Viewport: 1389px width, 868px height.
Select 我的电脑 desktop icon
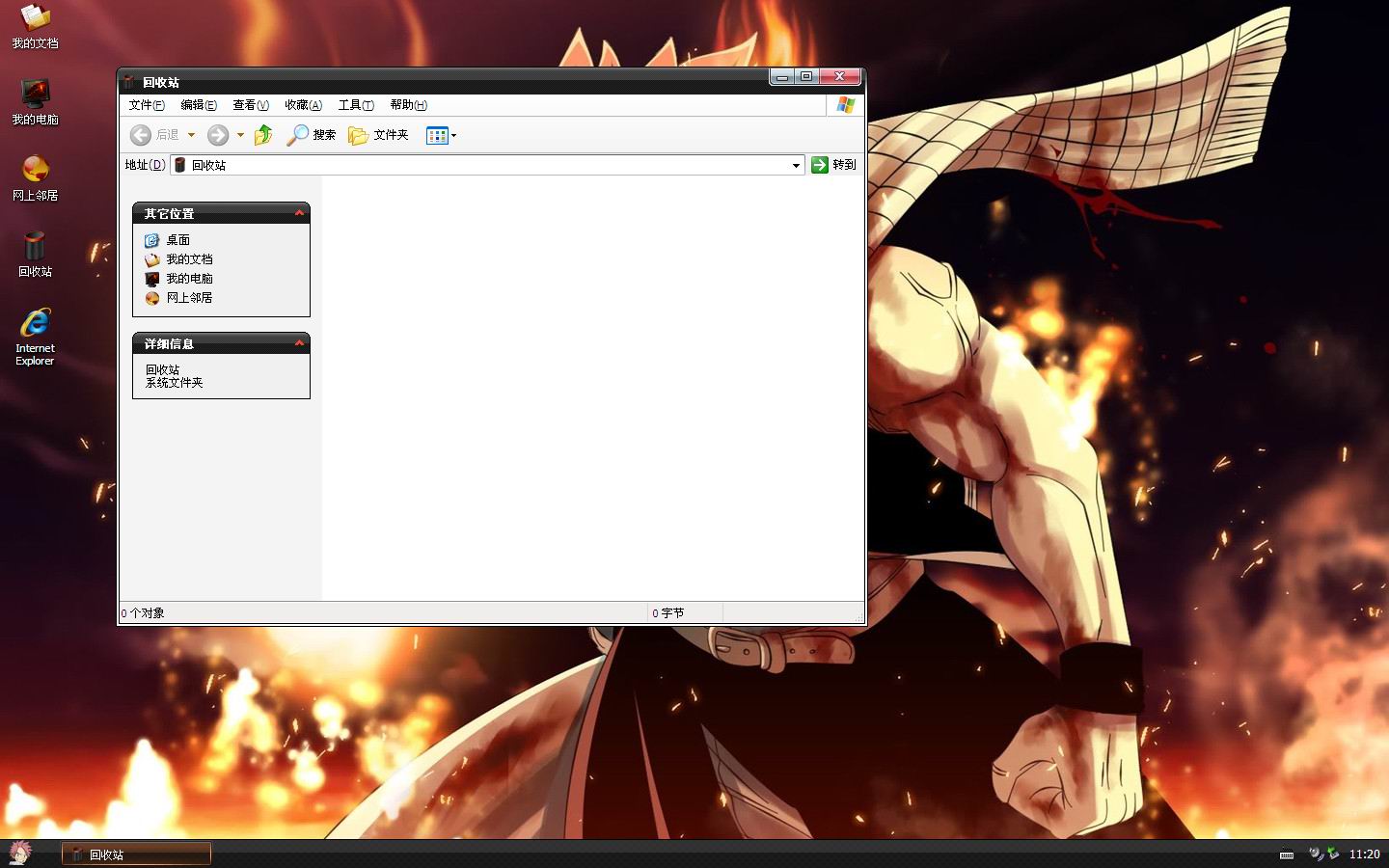point(35,101)
